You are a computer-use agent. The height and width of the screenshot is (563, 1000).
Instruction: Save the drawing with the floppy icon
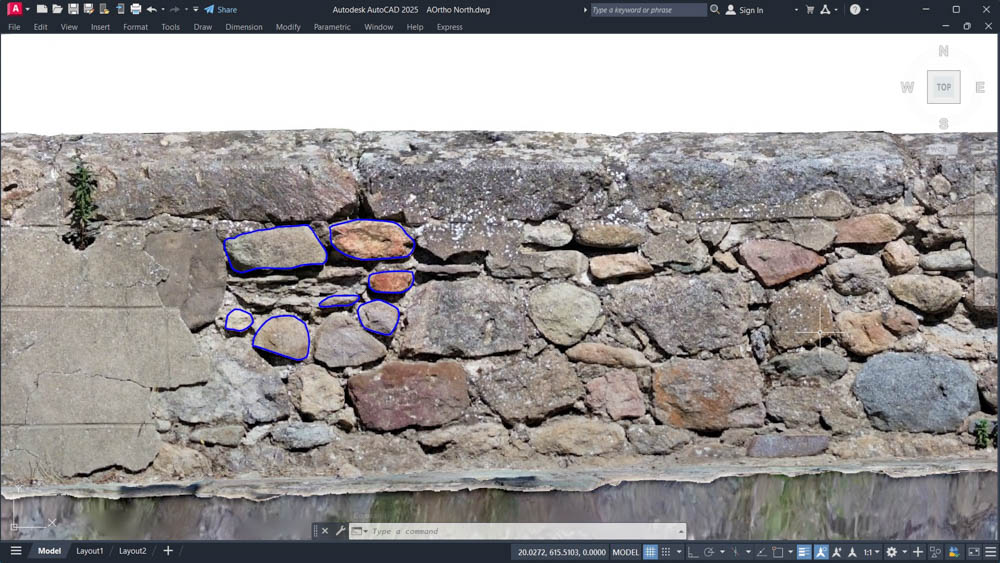pos(73,10)
